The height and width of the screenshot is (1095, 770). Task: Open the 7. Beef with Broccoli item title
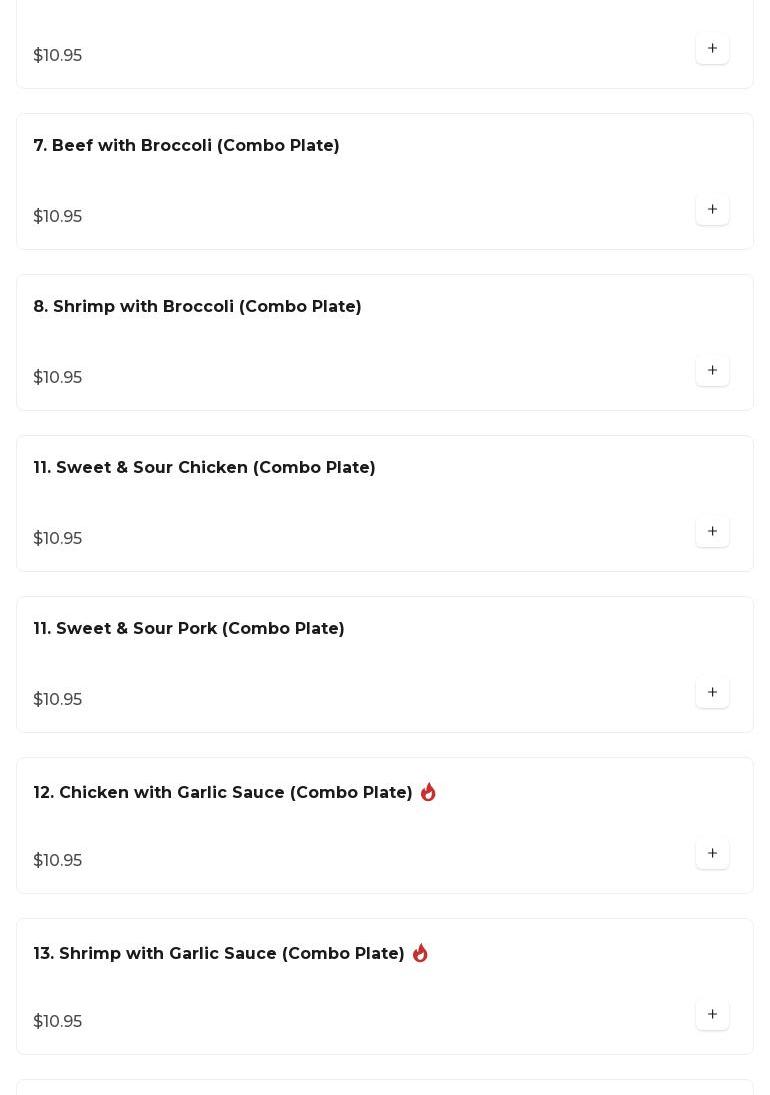tap(186, 145)
